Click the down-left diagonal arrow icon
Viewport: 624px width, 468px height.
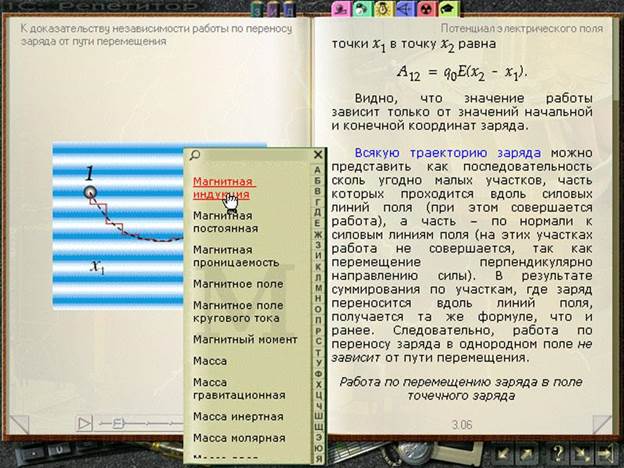504,453
